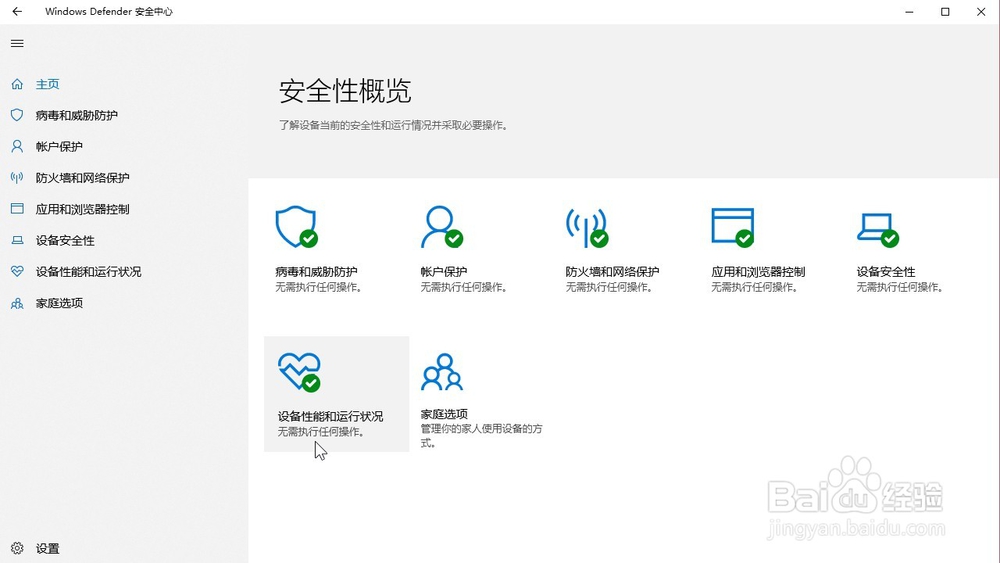Click 应用和浏览器控制 tile title

758,272
